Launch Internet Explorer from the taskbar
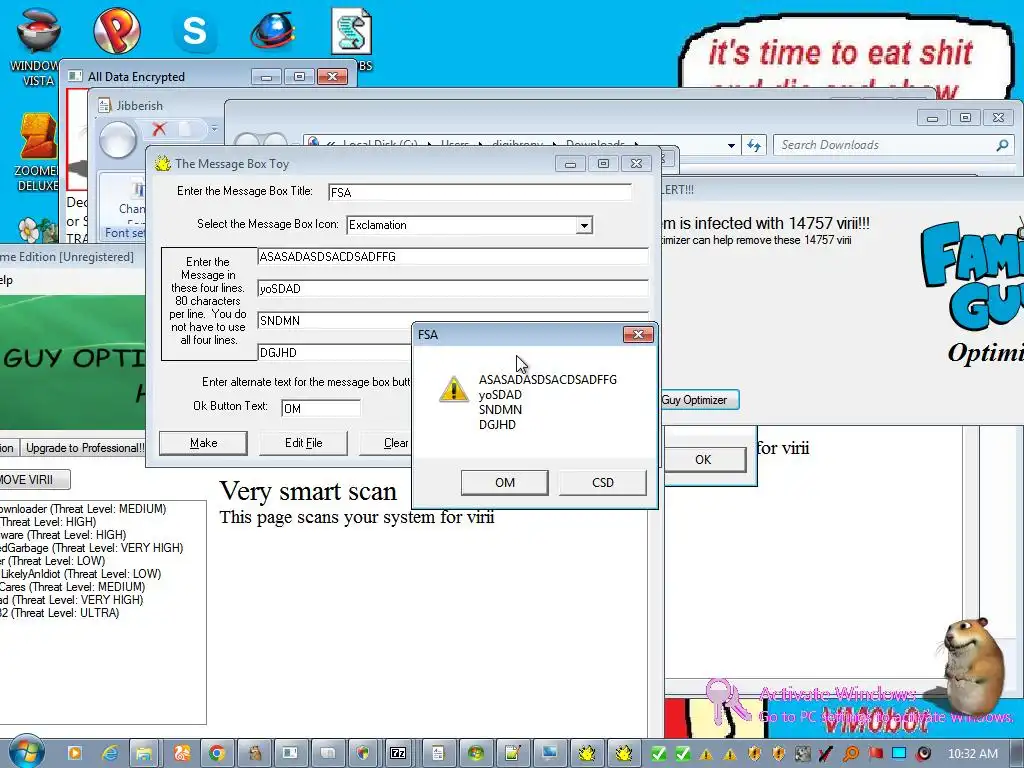Image resolution: width=1024 pixels, height=768 pixels. pos(110,754)
